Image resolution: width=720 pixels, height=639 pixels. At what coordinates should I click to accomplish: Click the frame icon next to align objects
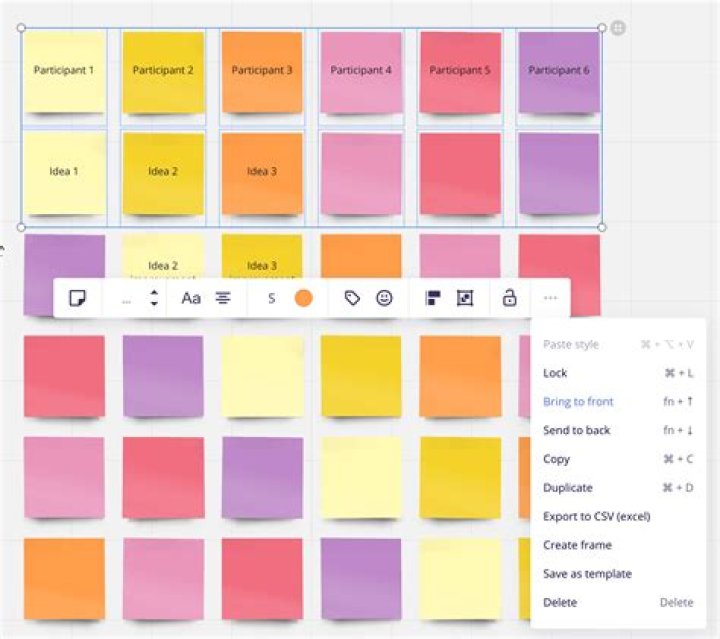[465, 298]
